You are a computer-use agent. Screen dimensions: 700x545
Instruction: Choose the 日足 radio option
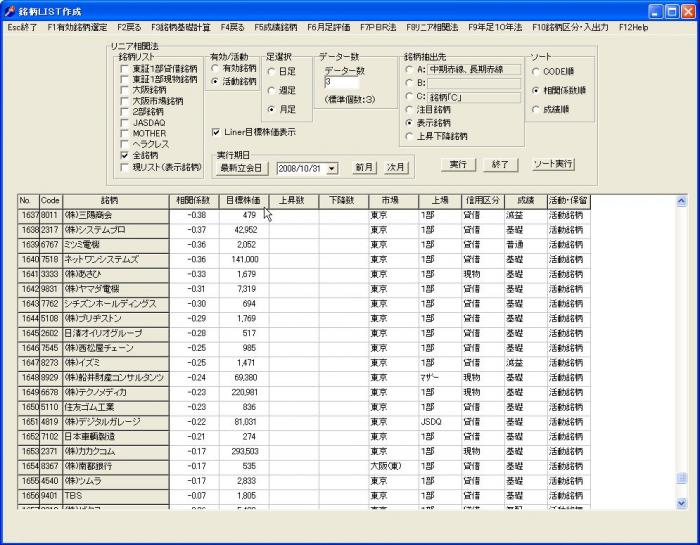click(271, 71)
